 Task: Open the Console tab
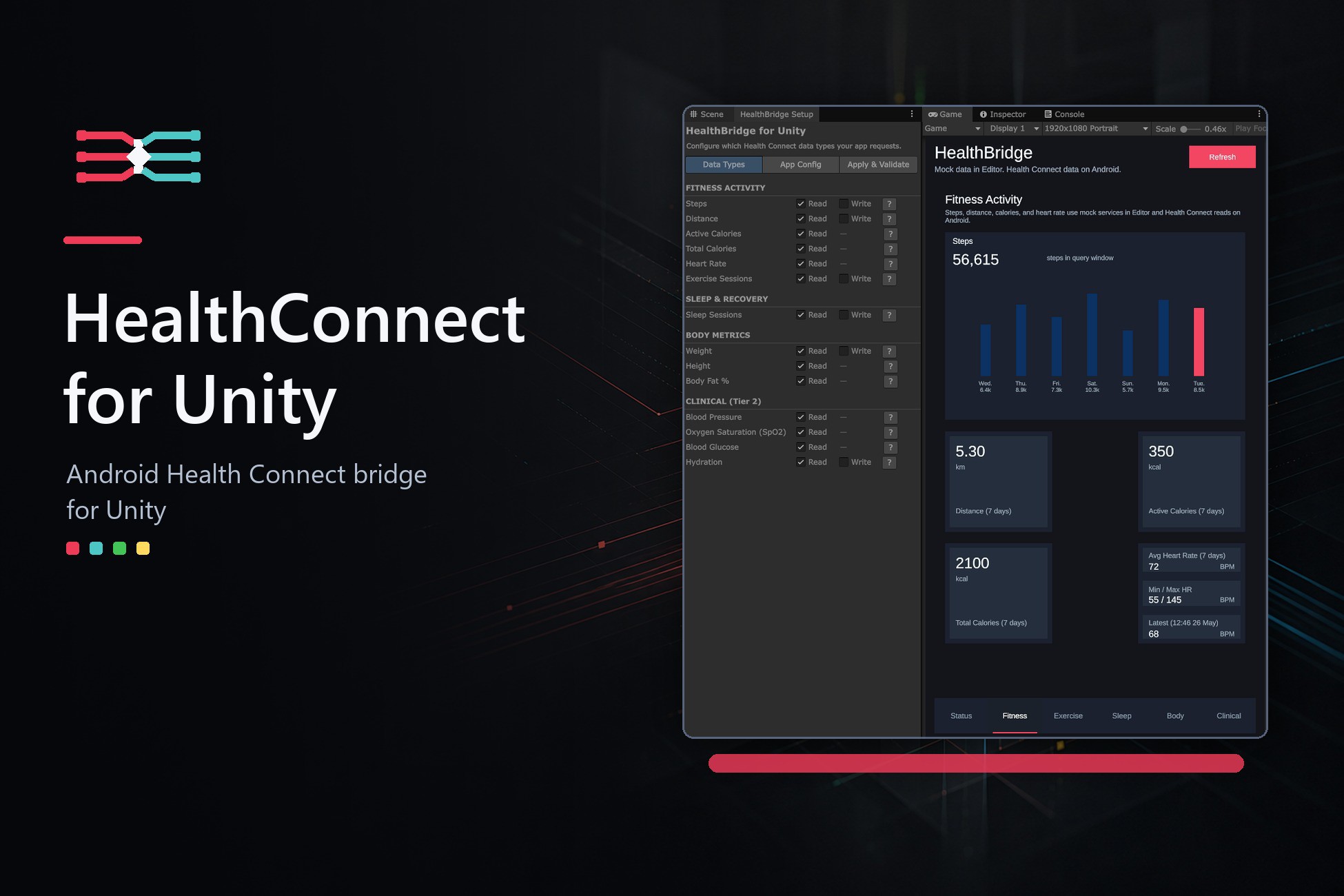pyautogui.click(x=1065, y=114)
